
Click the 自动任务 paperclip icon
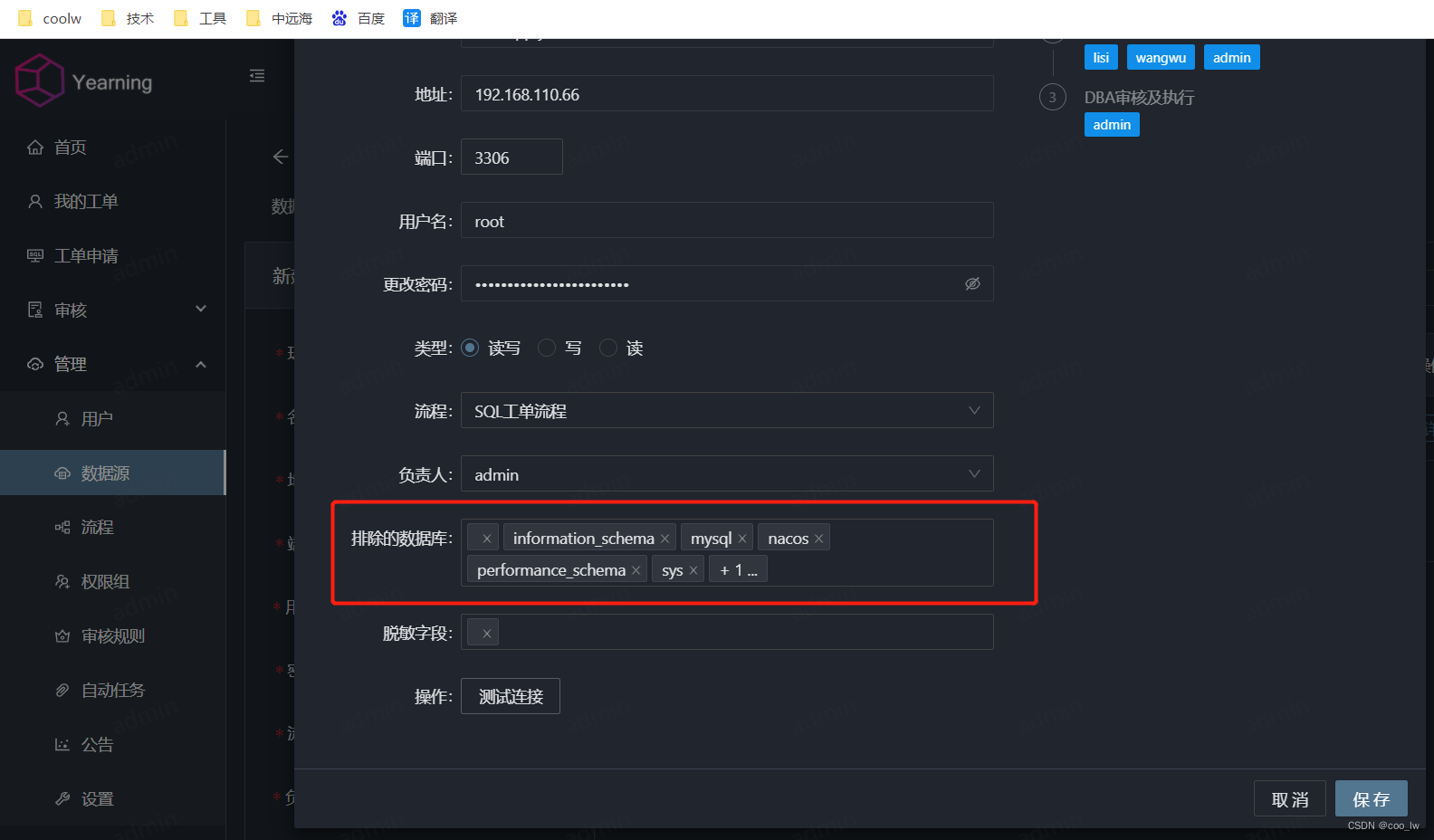pos(62,690)
